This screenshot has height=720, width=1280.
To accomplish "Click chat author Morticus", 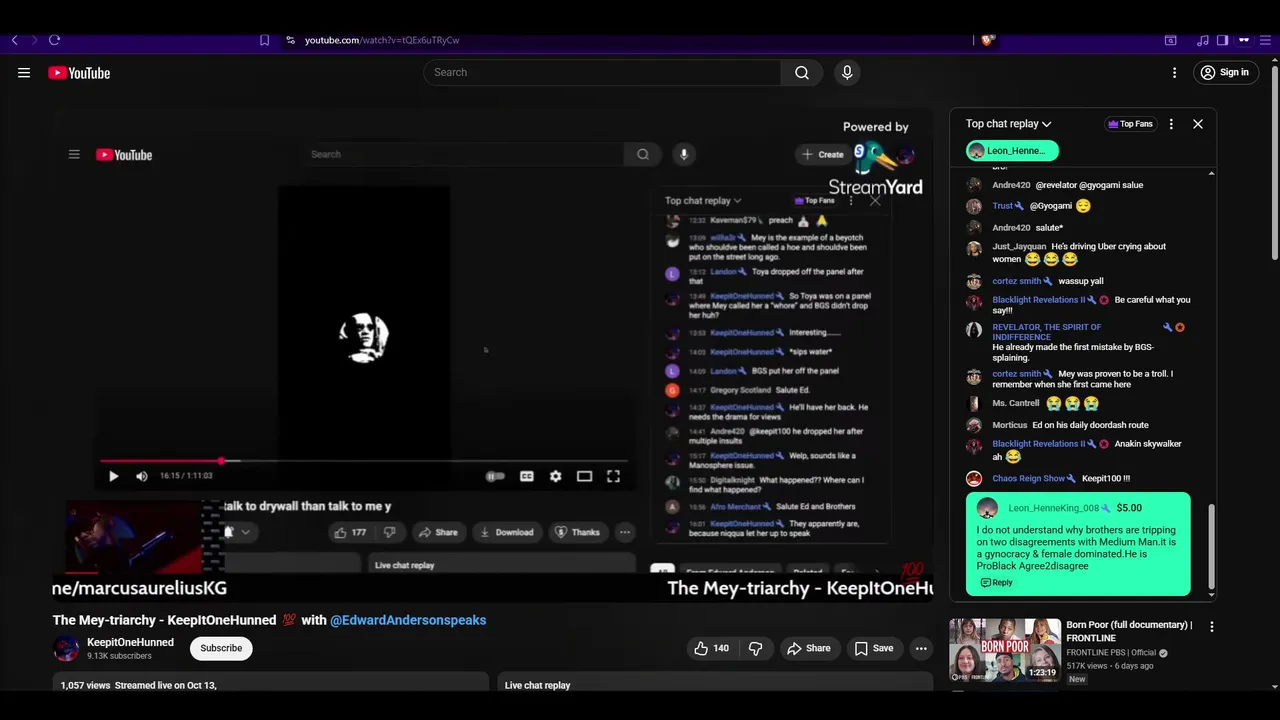I will (x=1010, y=425).
